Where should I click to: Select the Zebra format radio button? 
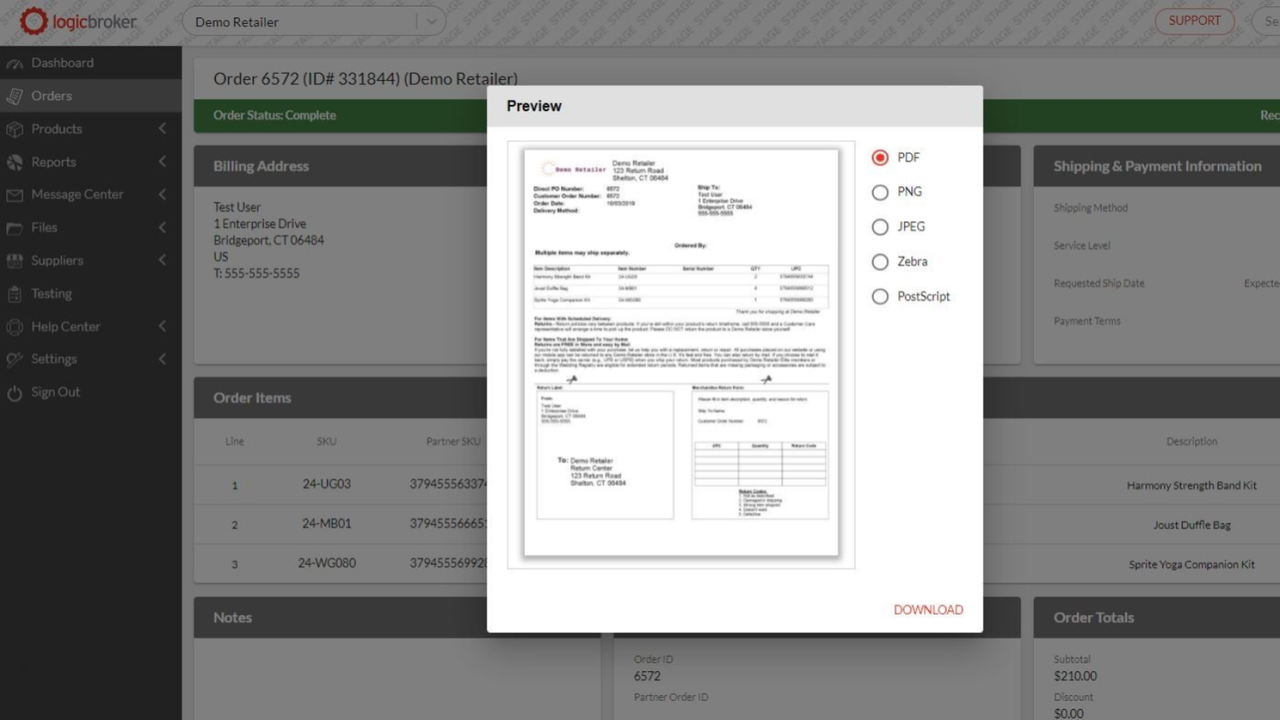(x=880, y=261)
